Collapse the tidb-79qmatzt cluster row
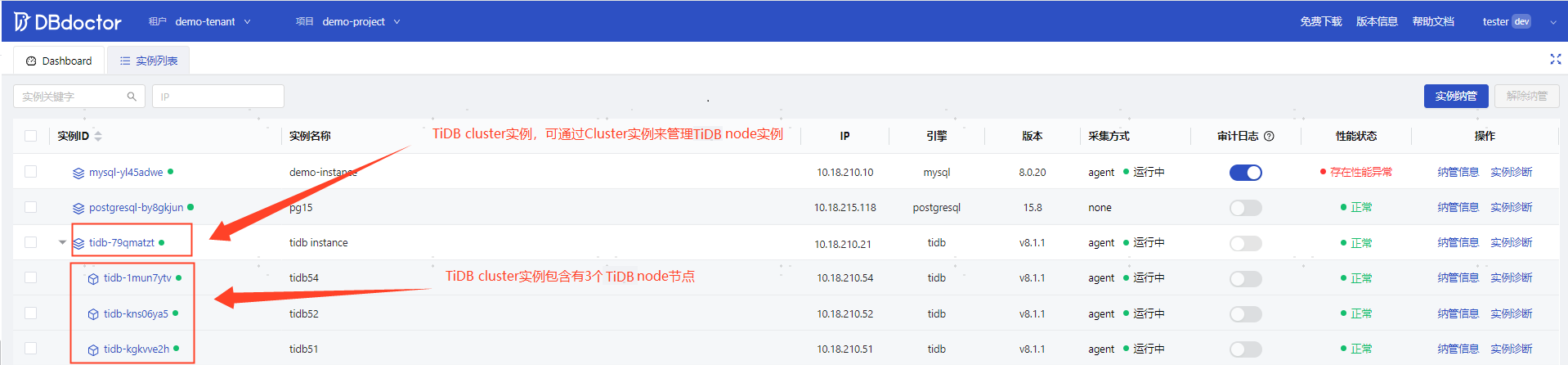Screen dimensions: 1568x365 [x=62, y=242]
